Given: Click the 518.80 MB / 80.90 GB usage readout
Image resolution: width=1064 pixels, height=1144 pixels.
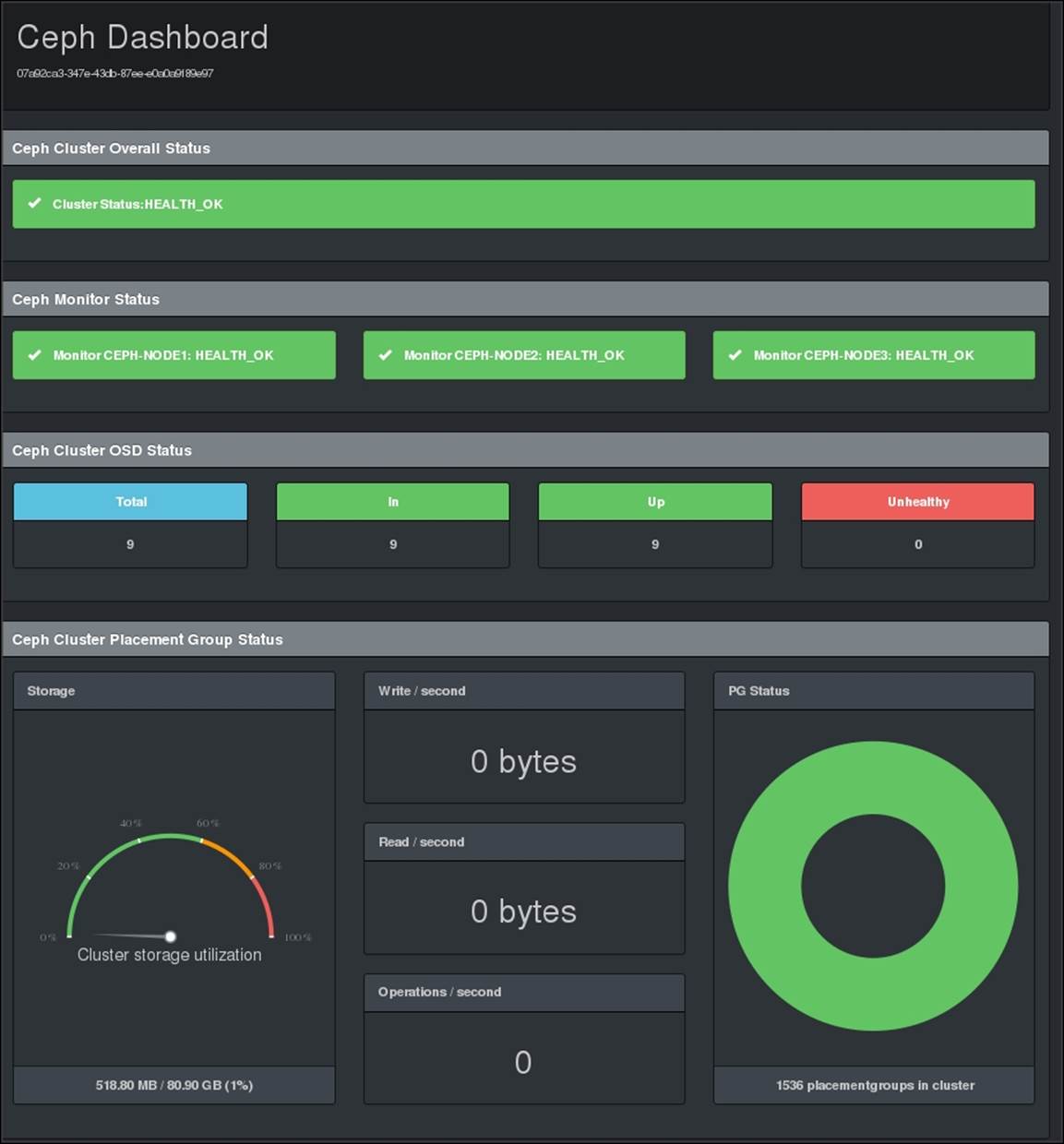Looking at the screenshot, I should [x=173, y=1085].
